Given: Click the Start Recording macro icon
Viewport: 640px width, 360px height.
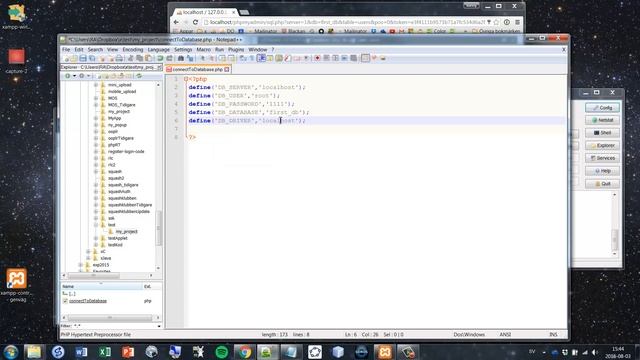Looking at the screenshot, I should click(317, 58).
